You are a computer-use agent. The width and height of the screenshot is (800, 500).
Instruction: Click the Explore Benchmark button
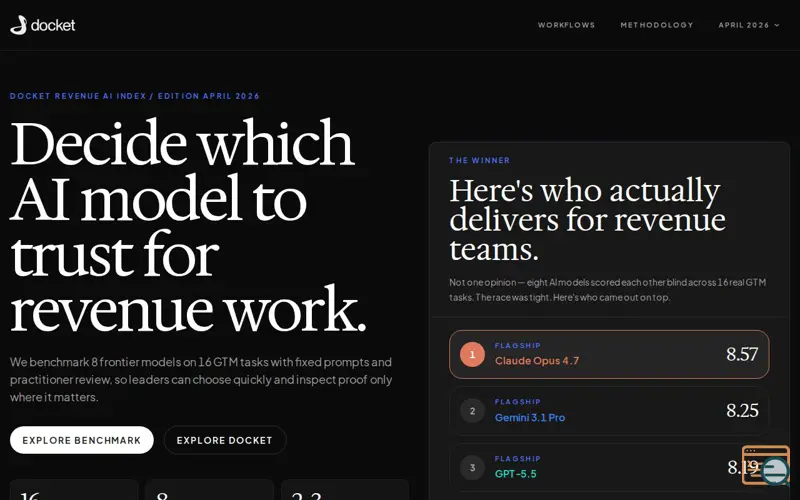click(82, 440)
